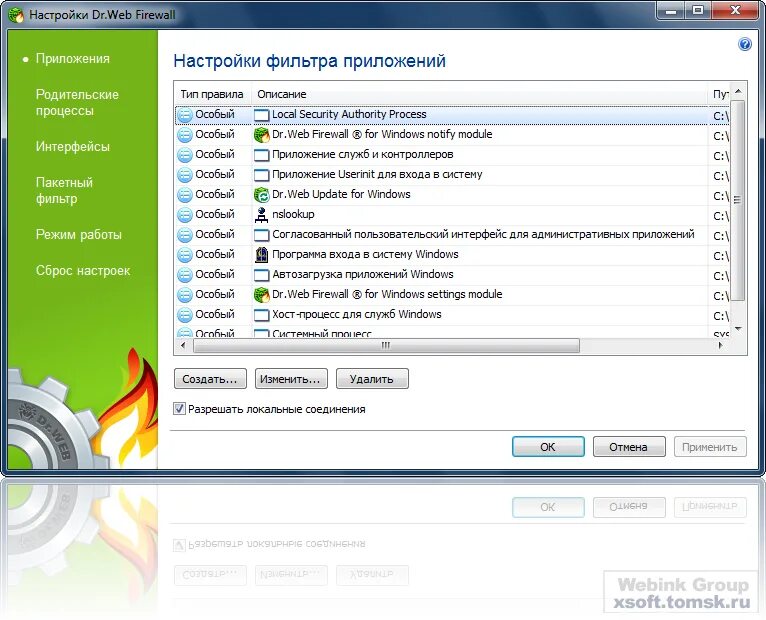Click the nslookup application icon
This screenshot has width=766, height=620.
[262, 215]
